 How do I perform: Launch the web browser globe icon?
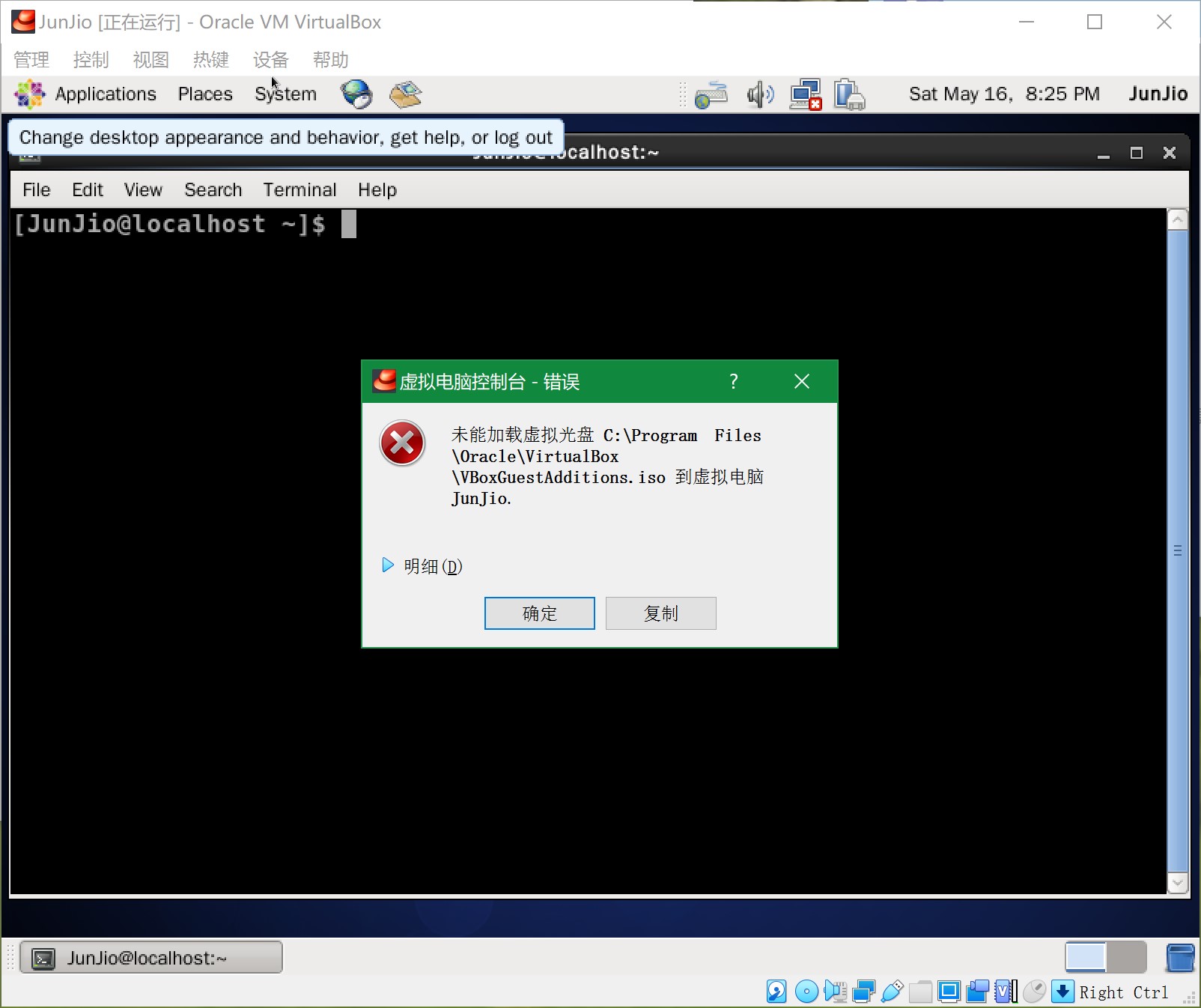click(x=356, y=94)
